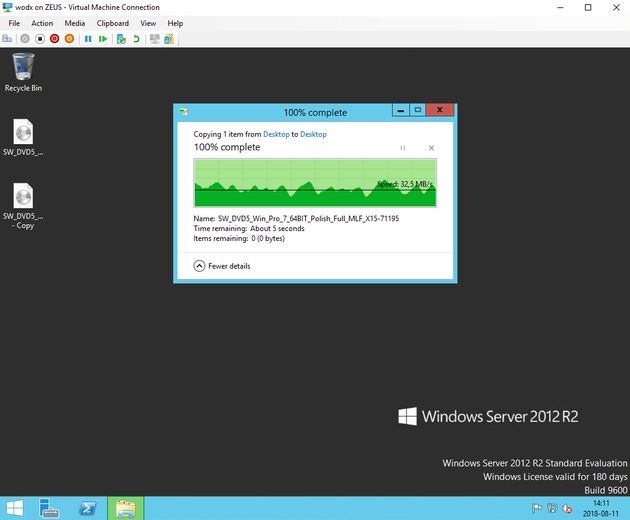Click source Desktop link in copy dialog
The image size is (630, 520).
coord(276,134)
